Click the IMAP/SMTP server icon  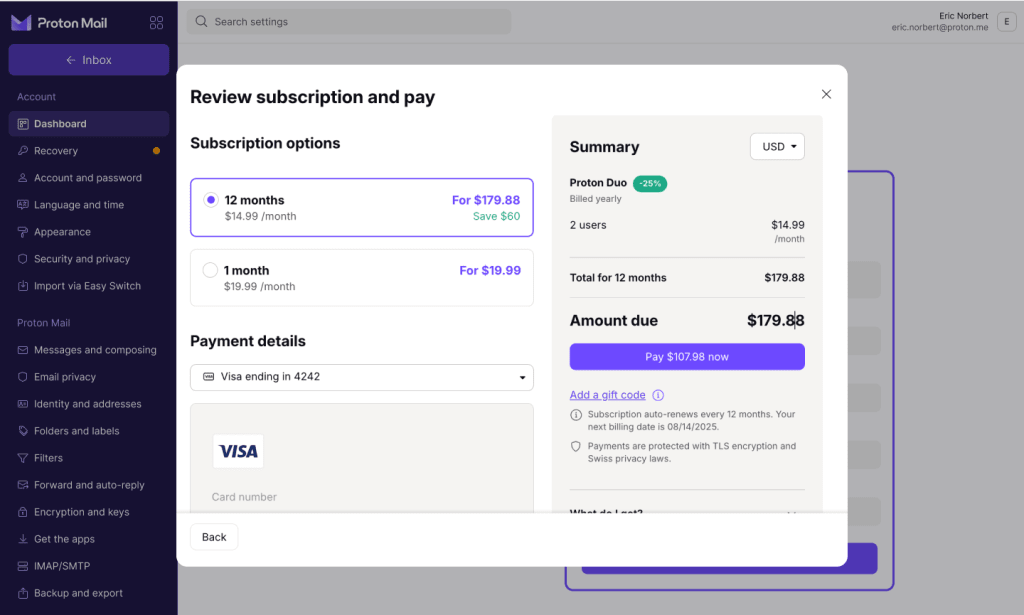click(23, 566)
